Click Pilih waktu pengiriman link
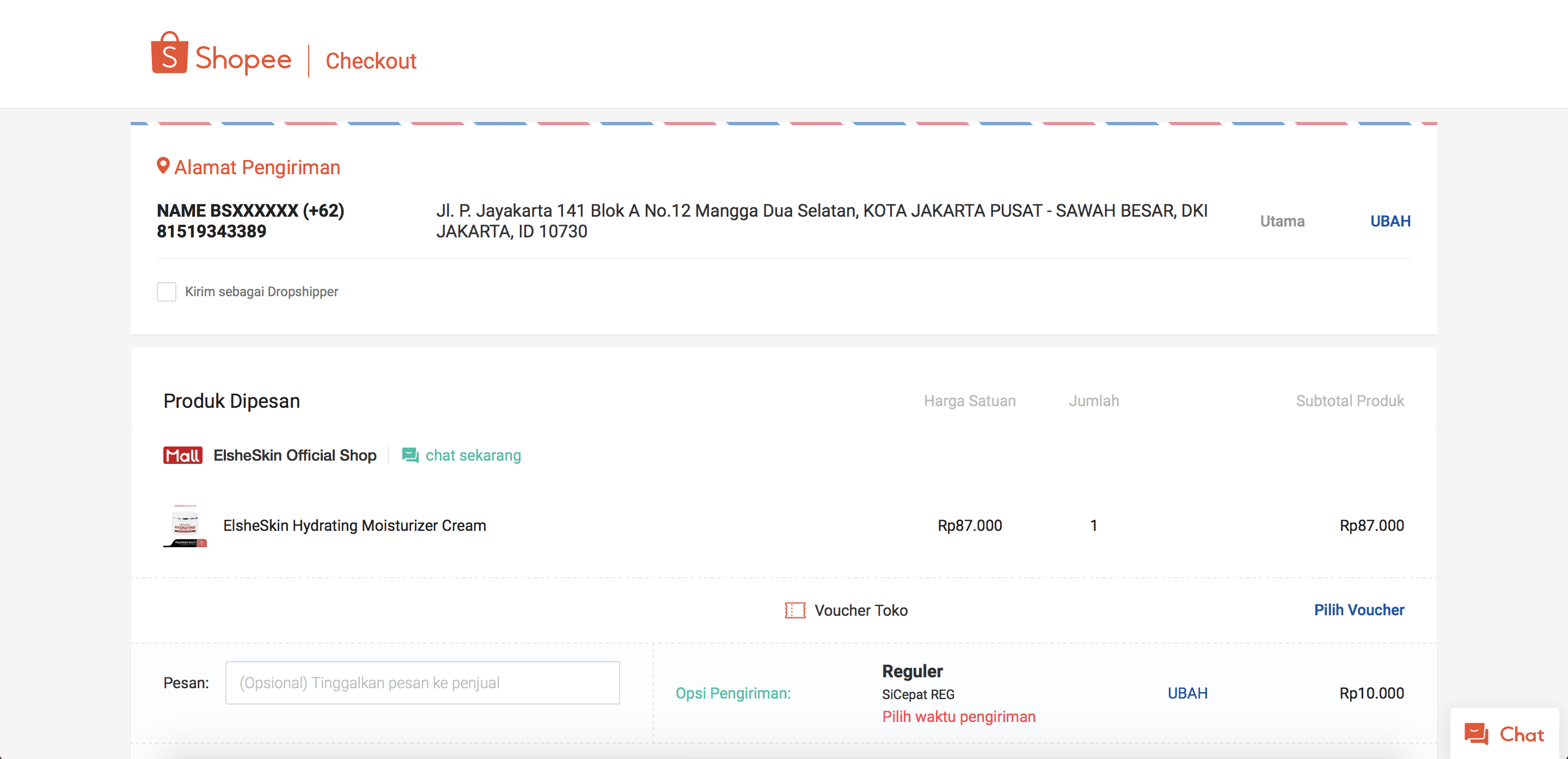This screenshot has height=759, width=1568. (958, 717)
